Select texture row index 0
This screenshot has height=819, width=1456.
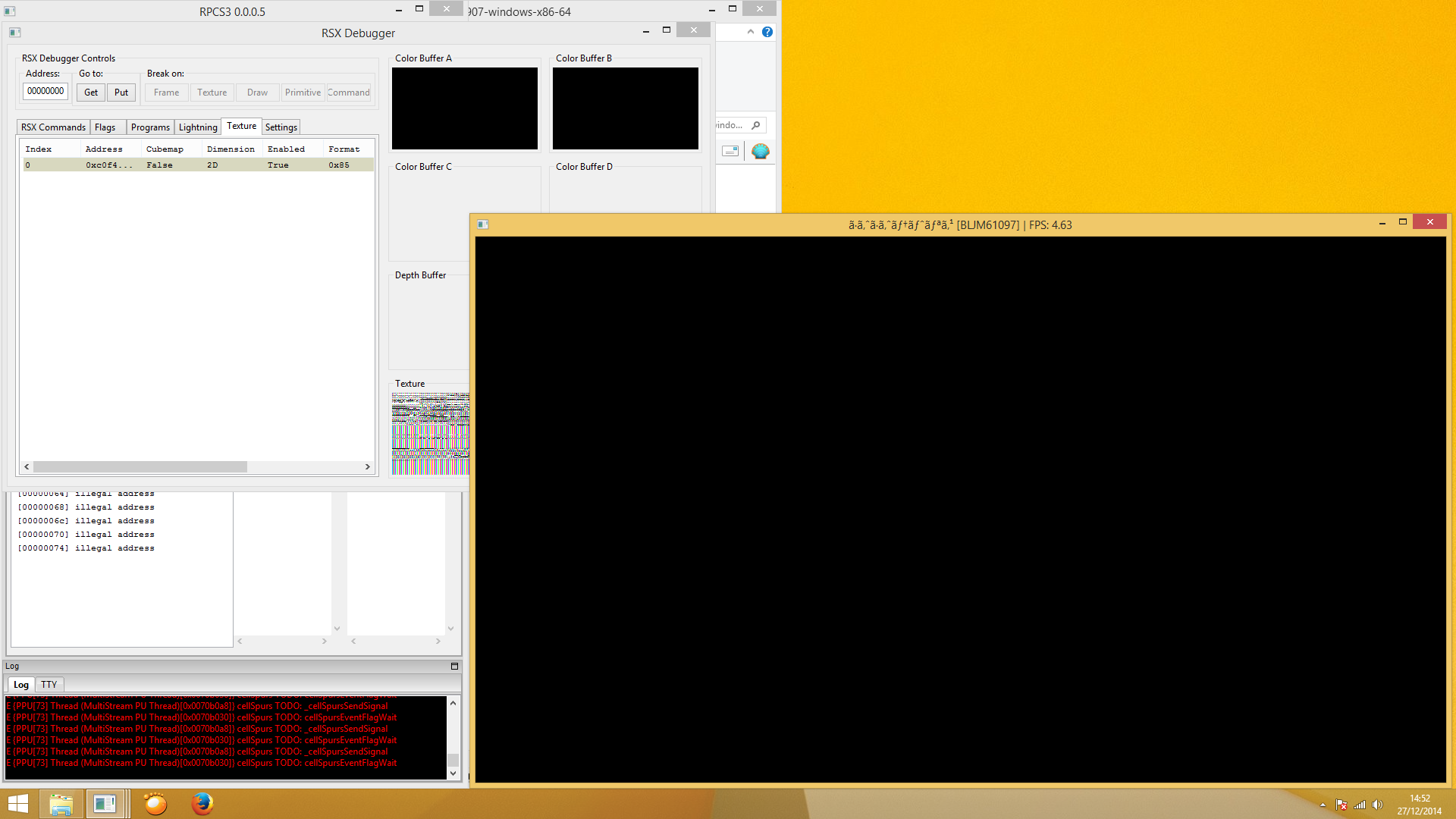tap(197, 165)
